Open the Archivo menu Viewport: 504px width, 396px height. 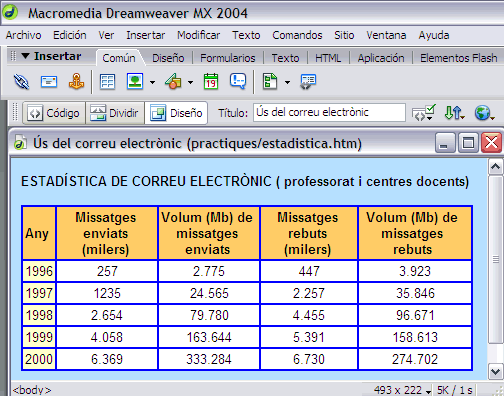pos(23,35)
